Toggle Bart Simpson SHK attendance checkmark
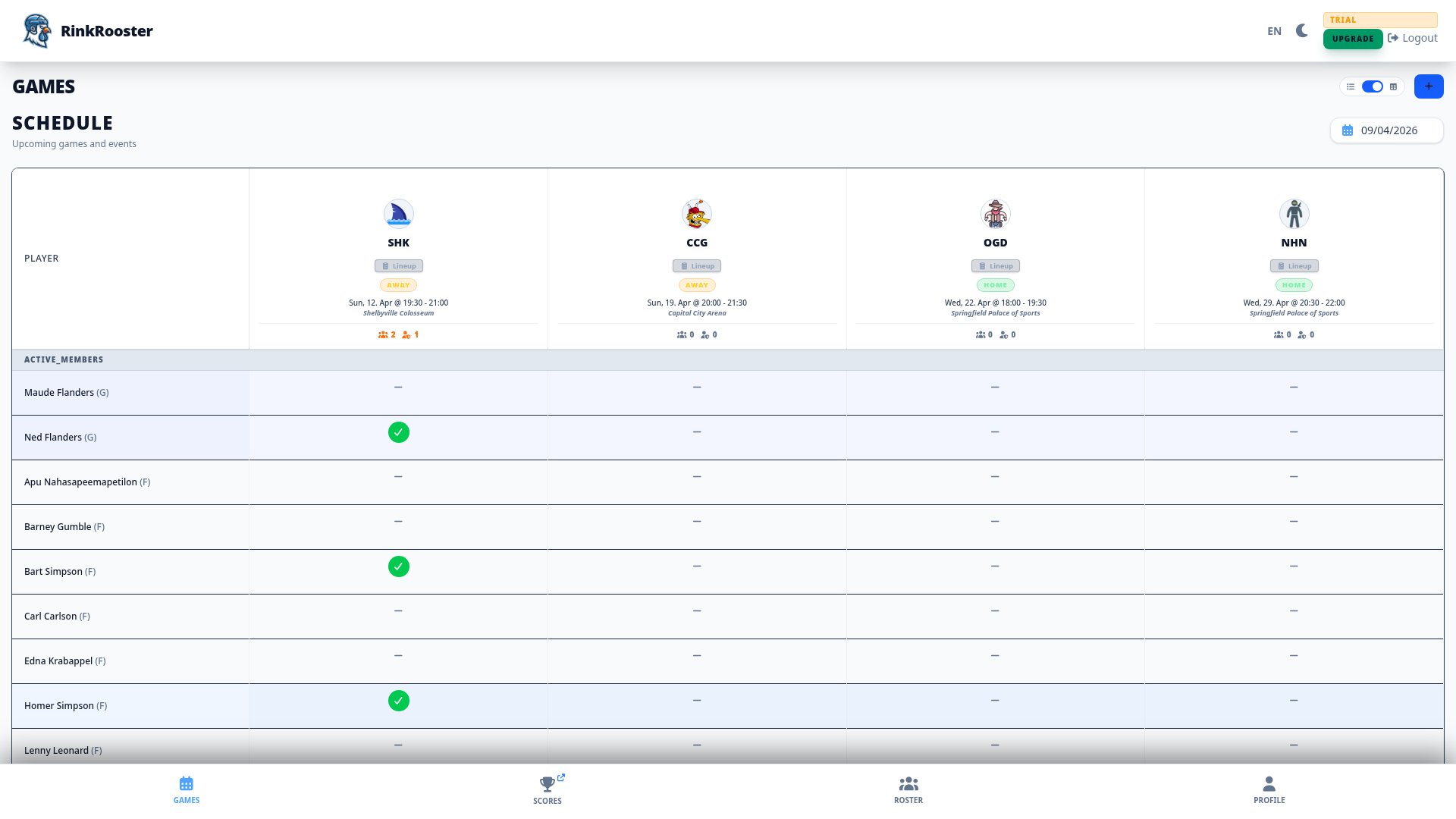 398,566
